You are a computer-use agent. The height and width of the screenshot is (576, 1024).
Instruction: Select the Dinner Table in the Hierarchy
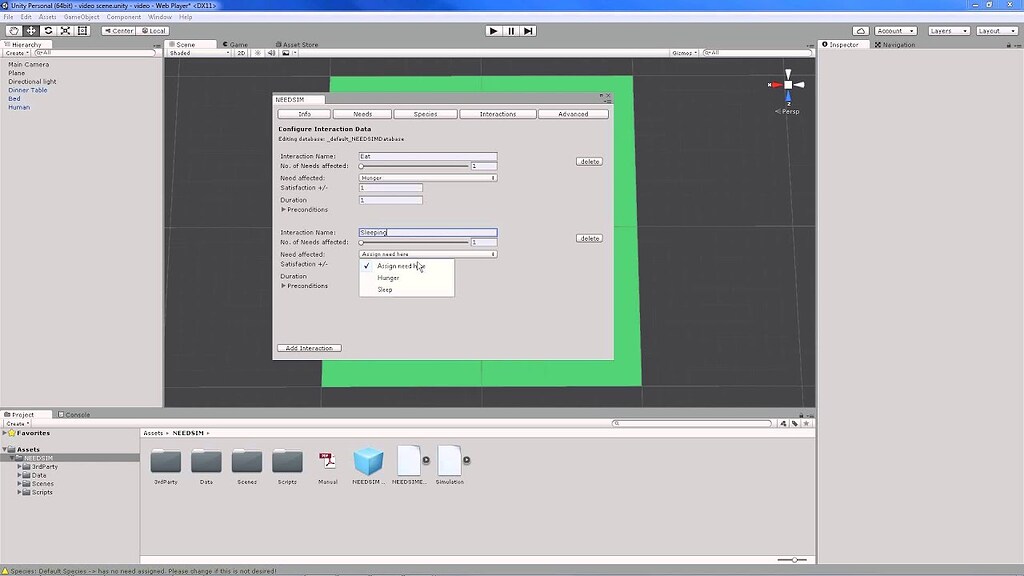click(x=27, y=90)
